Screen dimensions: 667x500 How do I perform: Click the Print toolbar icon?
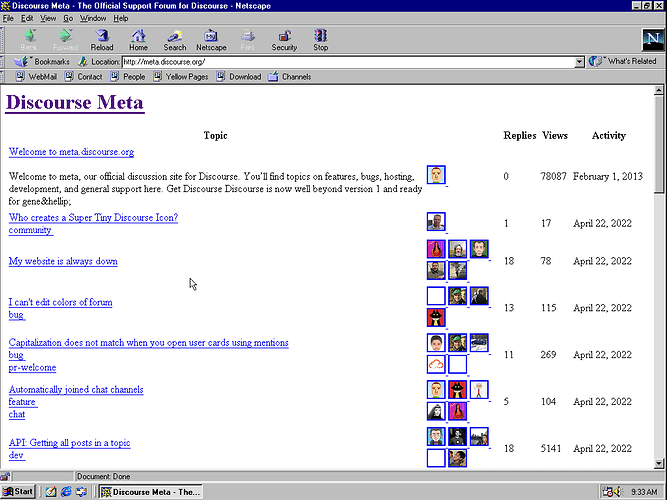248,40
